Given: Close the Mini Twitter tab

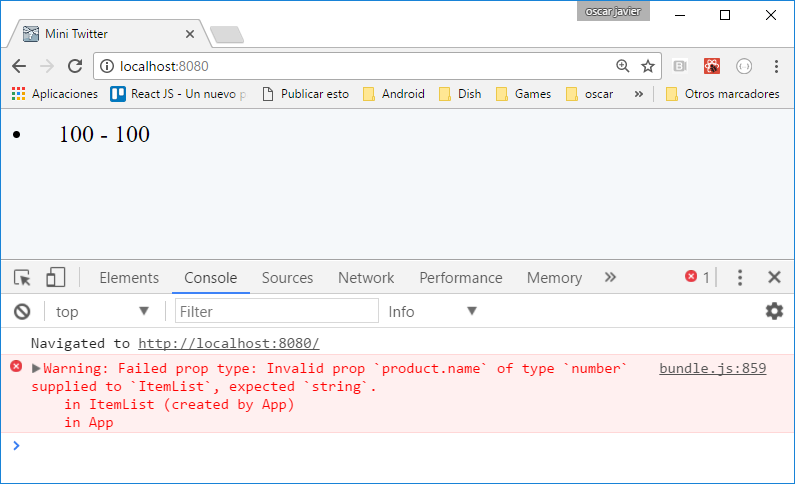Looking at the screenshot, I should tap(190, 34).
